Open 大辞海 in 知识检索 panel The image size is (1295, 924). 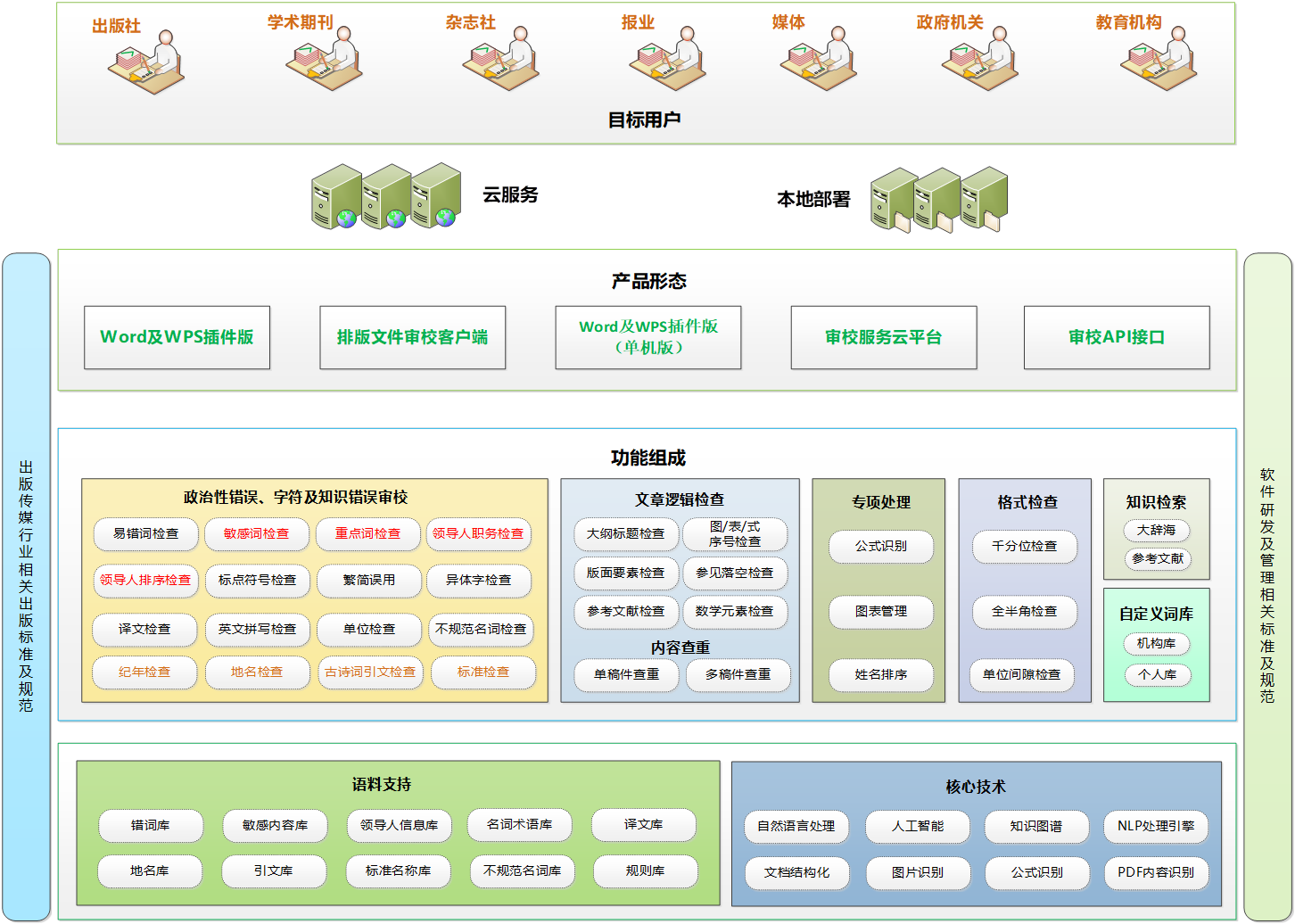click(1157, 532)
